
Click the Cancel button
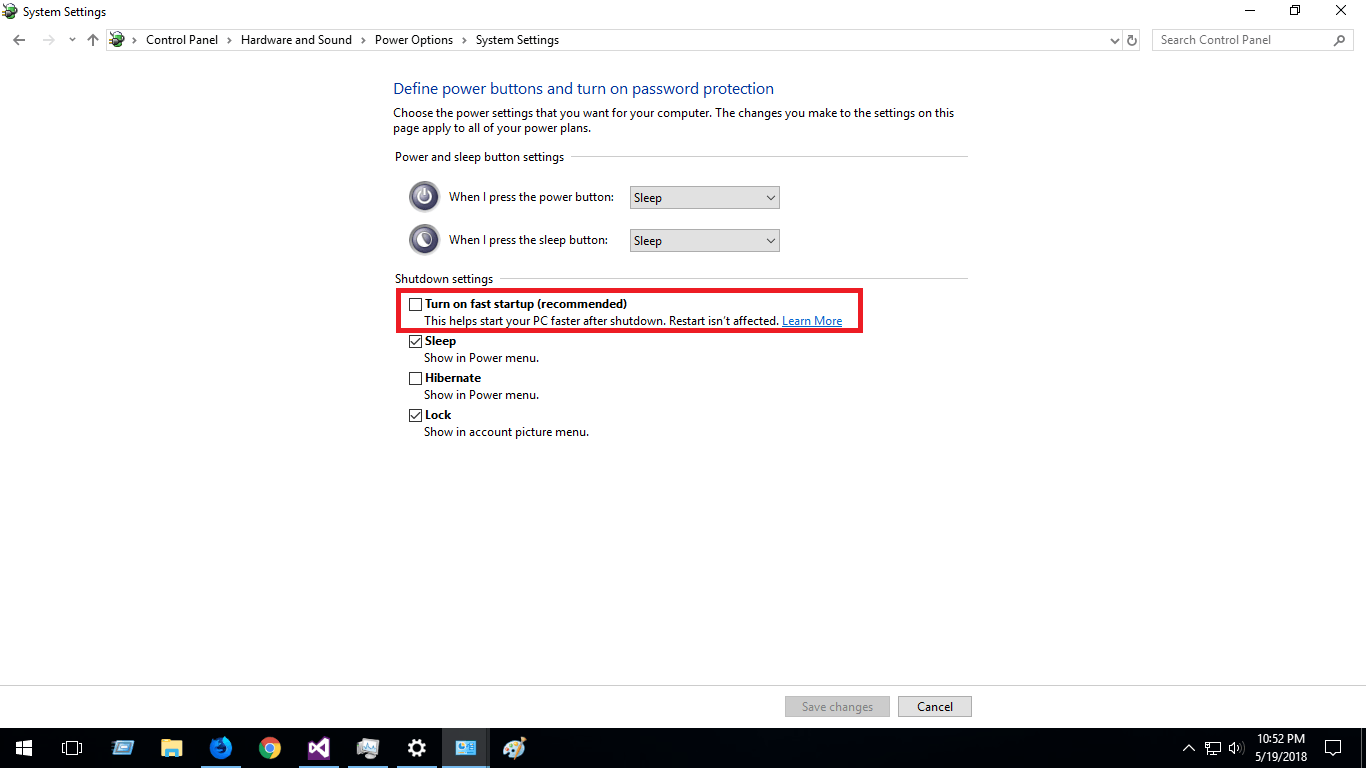click(x=934, y=707)
